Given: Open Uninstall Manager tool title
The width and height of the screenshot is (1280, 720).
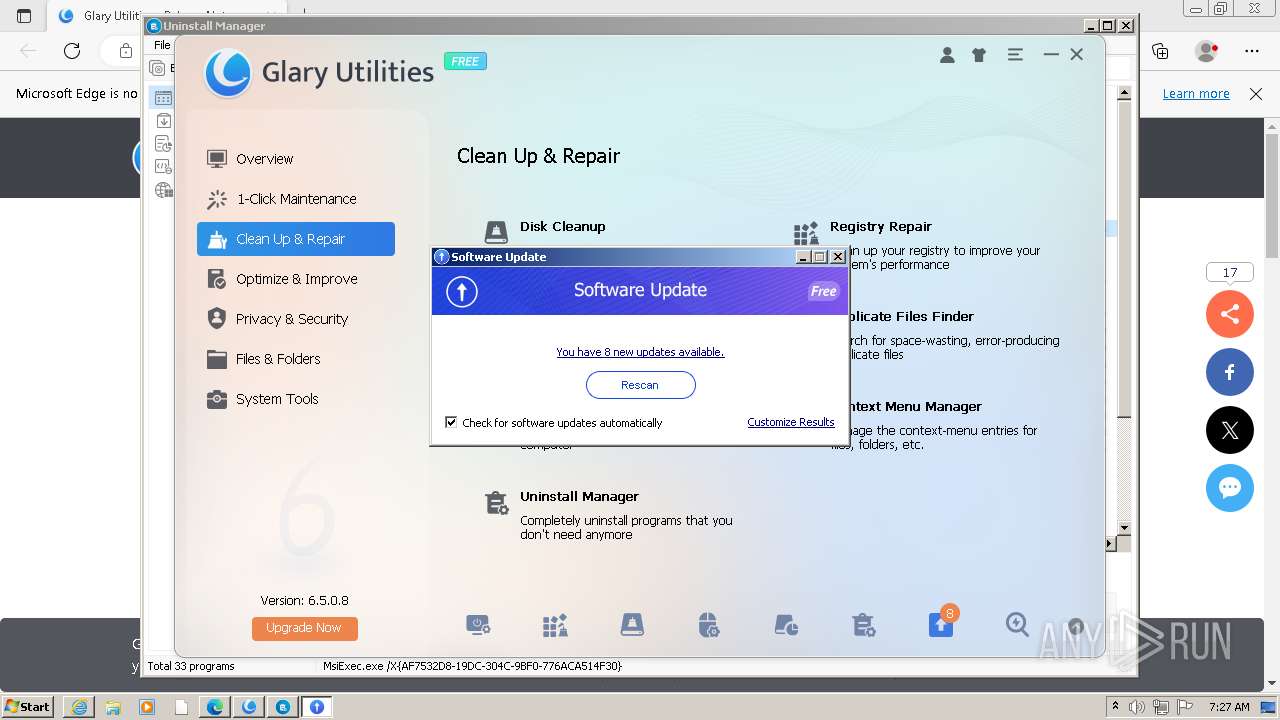Looking at the screenshot, I should (x=579, y=497).
